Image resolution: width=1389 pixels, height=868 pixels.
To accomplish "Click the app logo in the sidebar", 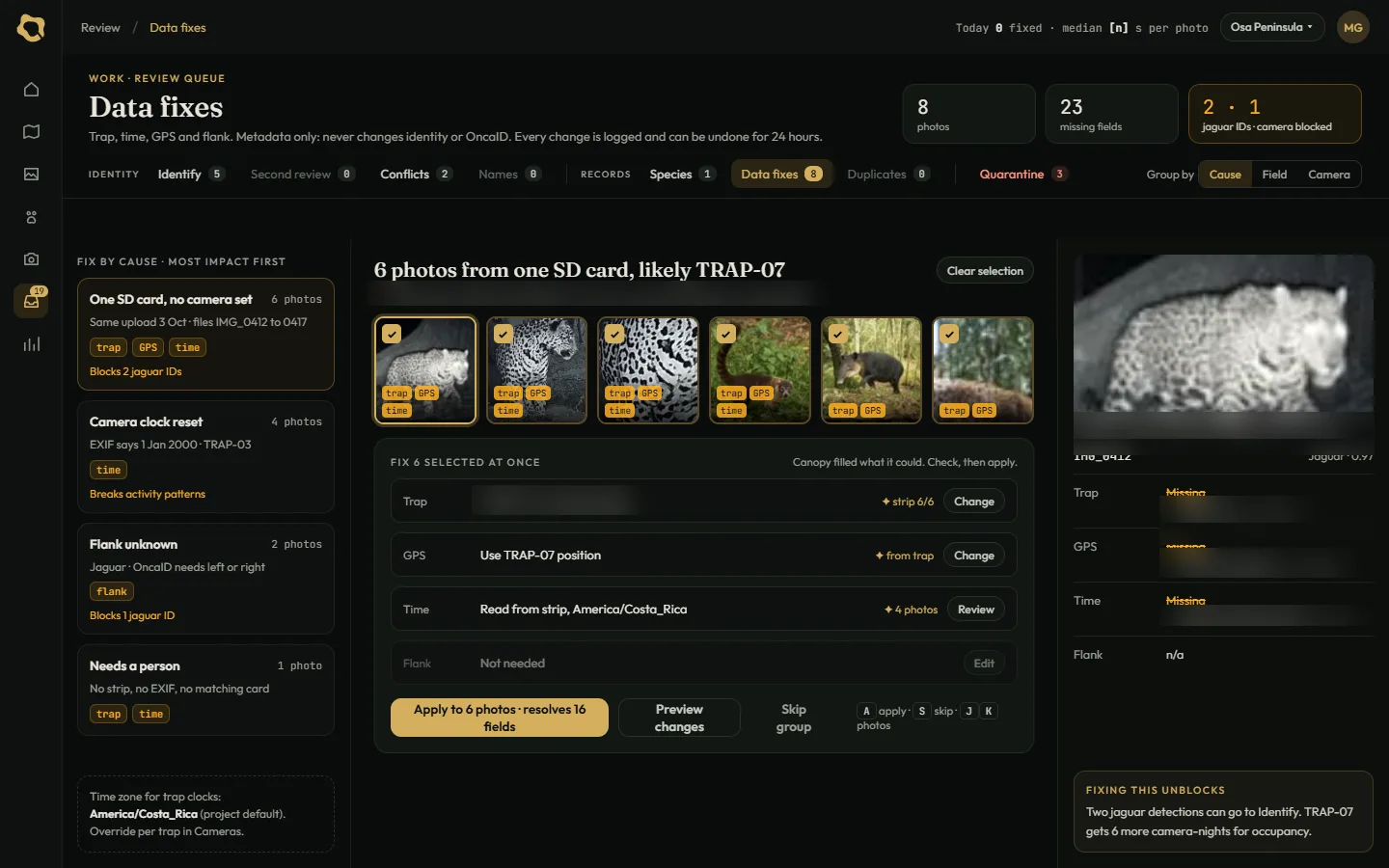I will [31, 28].
